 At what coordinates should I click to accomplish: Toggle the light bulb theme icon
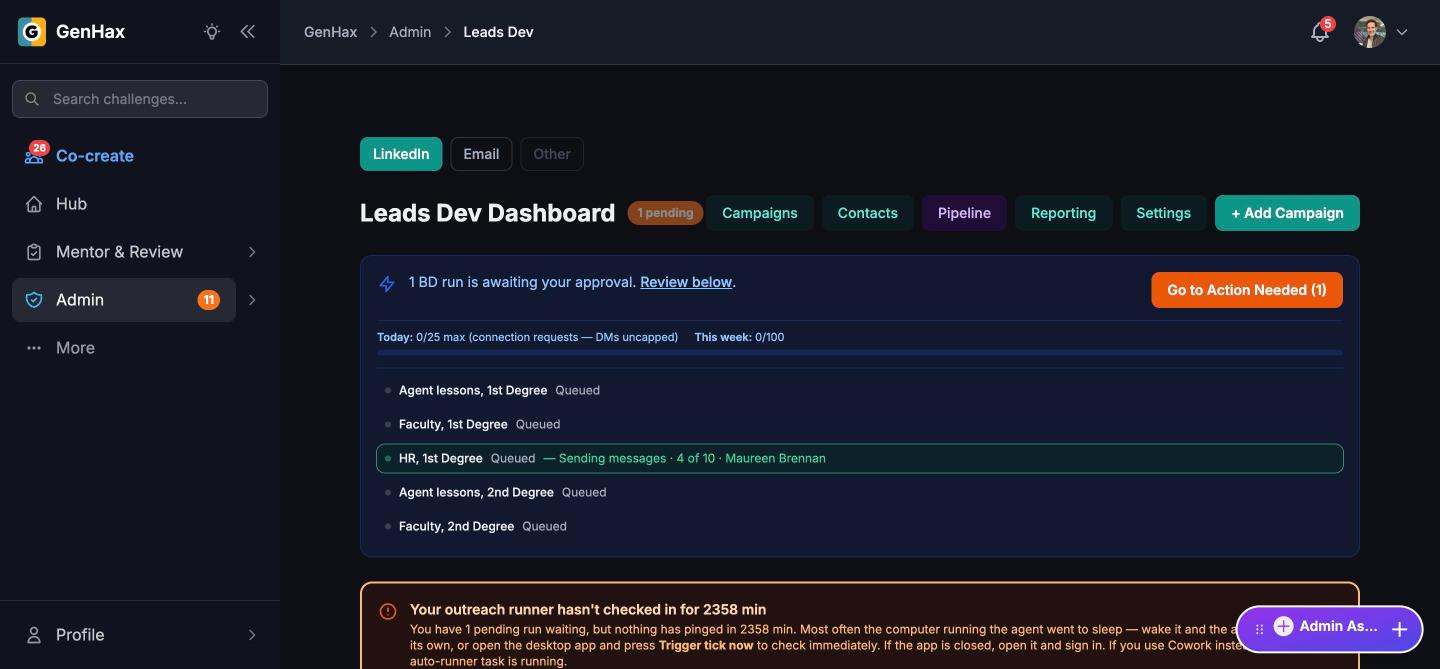click(212, 32)
